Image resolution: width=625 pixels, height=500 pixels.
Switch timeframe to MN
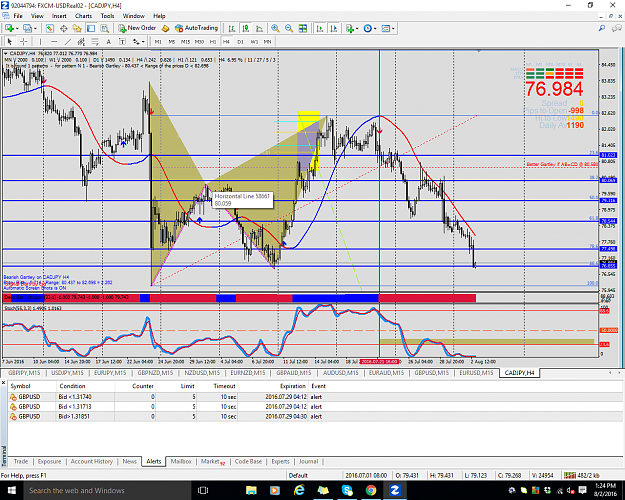267,41
